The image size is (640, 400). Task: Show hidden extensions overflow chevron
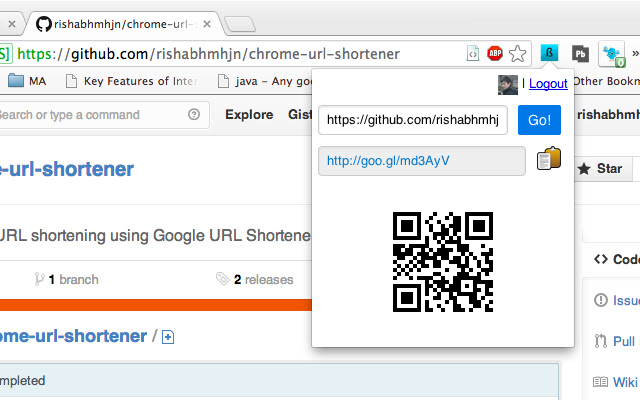click(635, 53)
